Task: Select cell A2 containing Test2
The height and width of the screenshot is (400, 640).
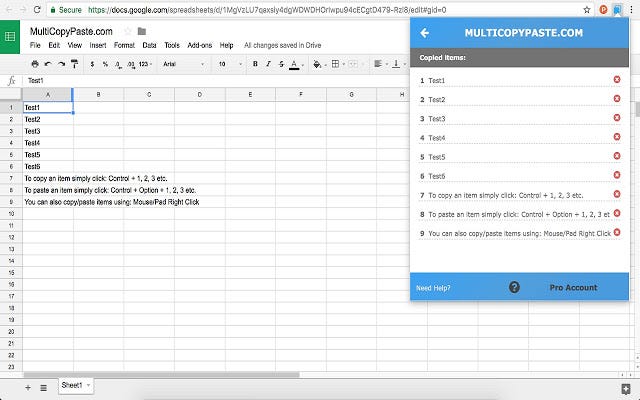Action: pyautogui.click(x=48, y=119)
